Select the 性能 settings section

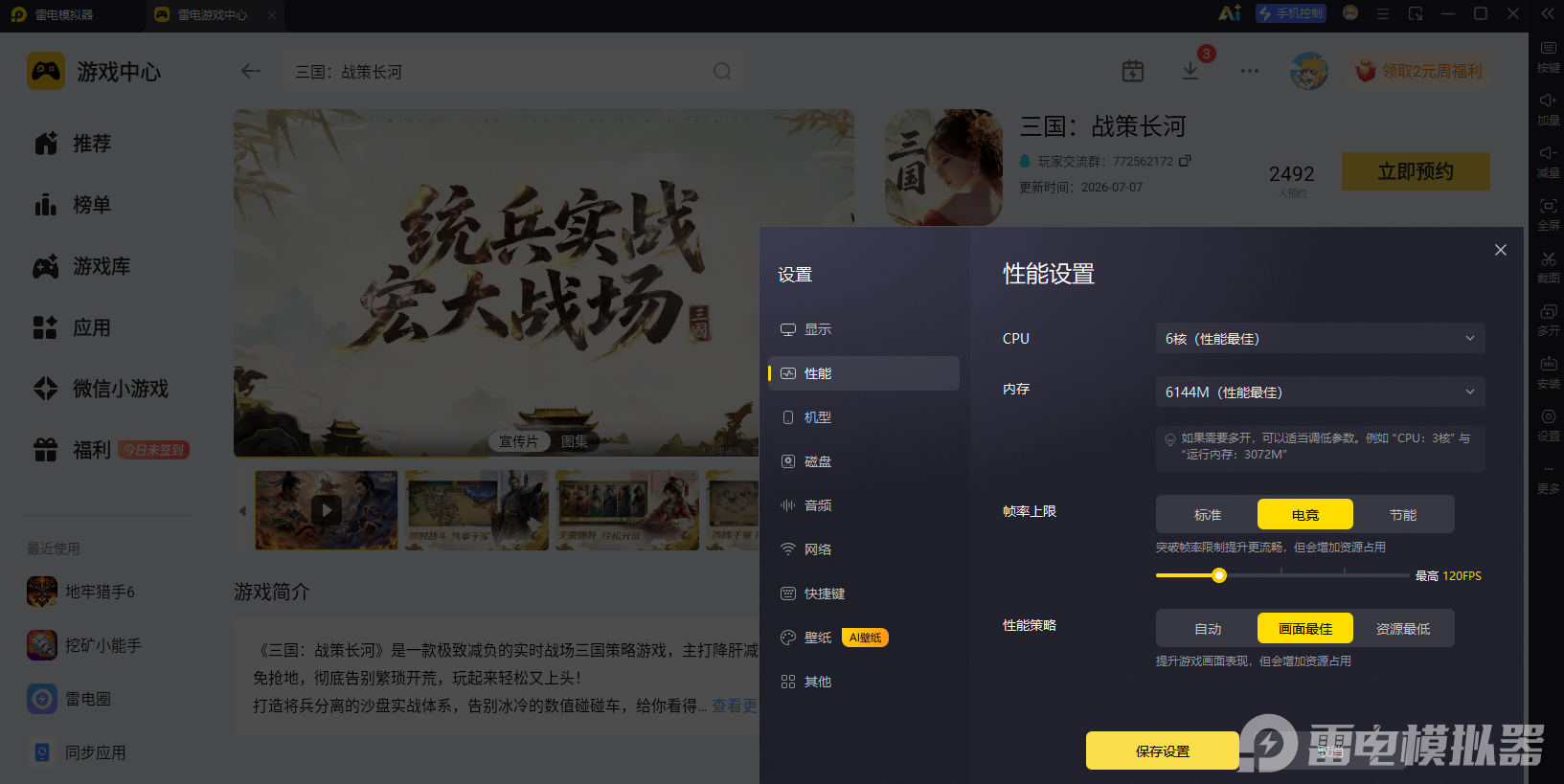tap(864, 373)
